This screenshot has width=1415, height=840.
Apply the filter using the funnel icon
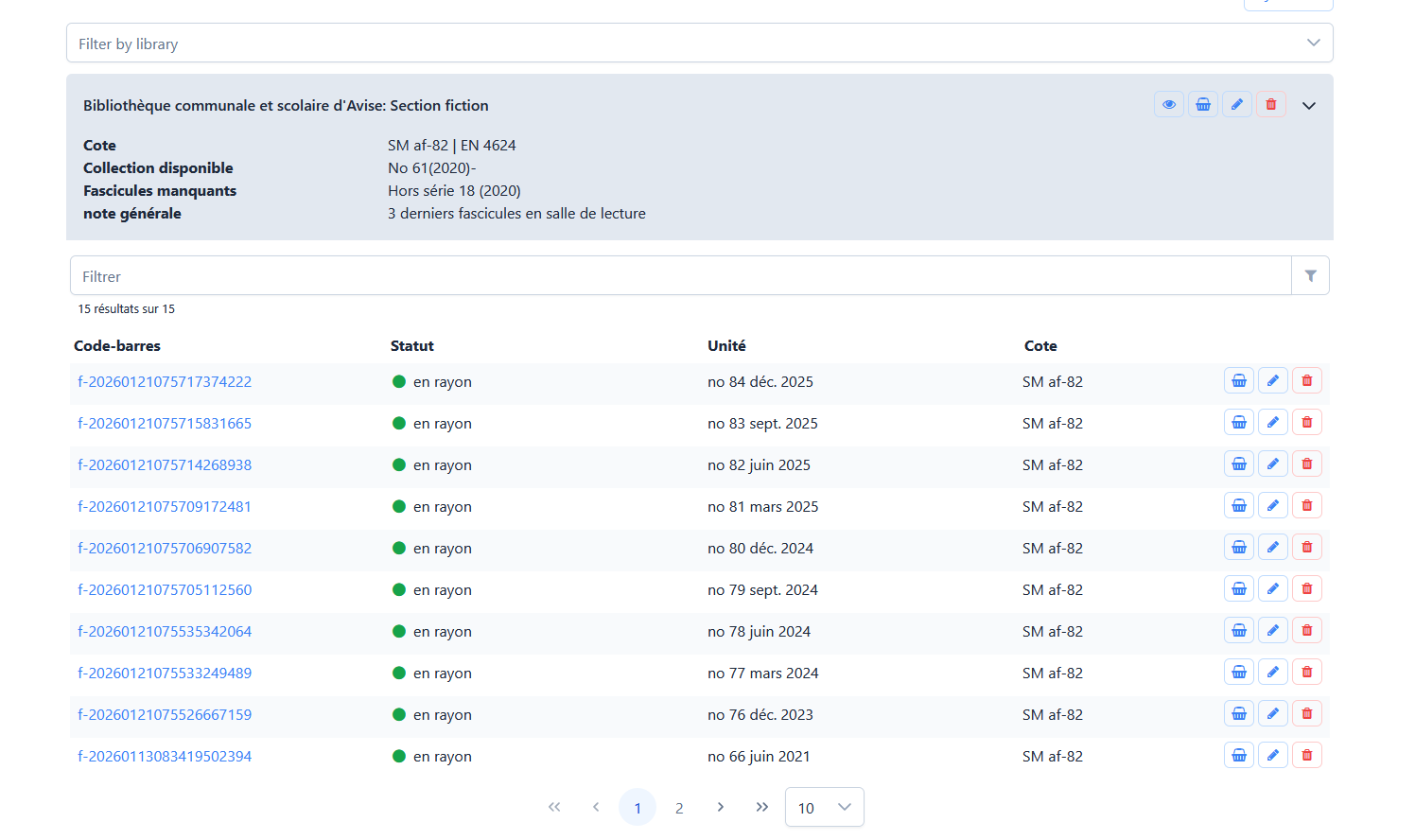(x=1310, y=274)
